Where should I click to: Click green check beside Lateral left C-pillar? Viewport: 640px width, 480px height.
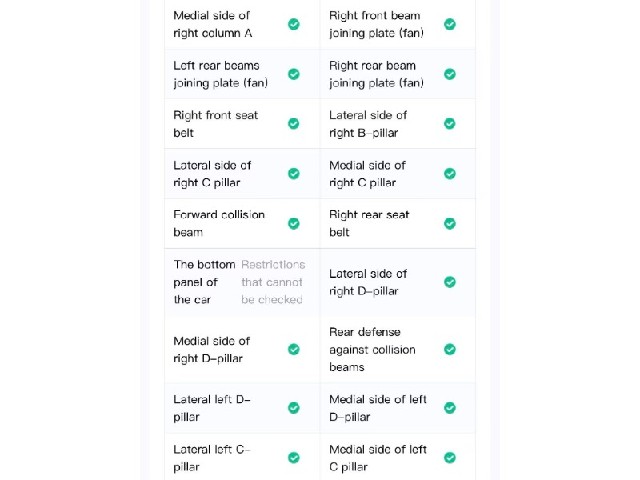[x=294, y=458]
